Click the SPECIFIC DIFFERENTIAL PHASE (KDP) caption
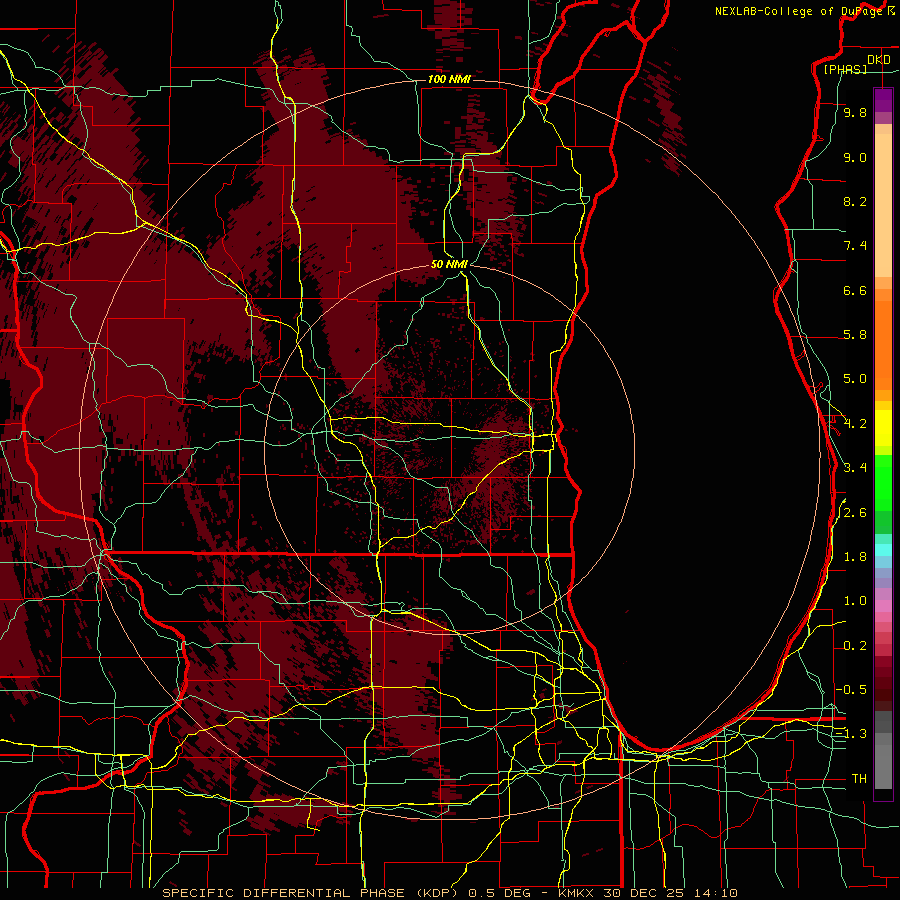 [x=312, y=893]
